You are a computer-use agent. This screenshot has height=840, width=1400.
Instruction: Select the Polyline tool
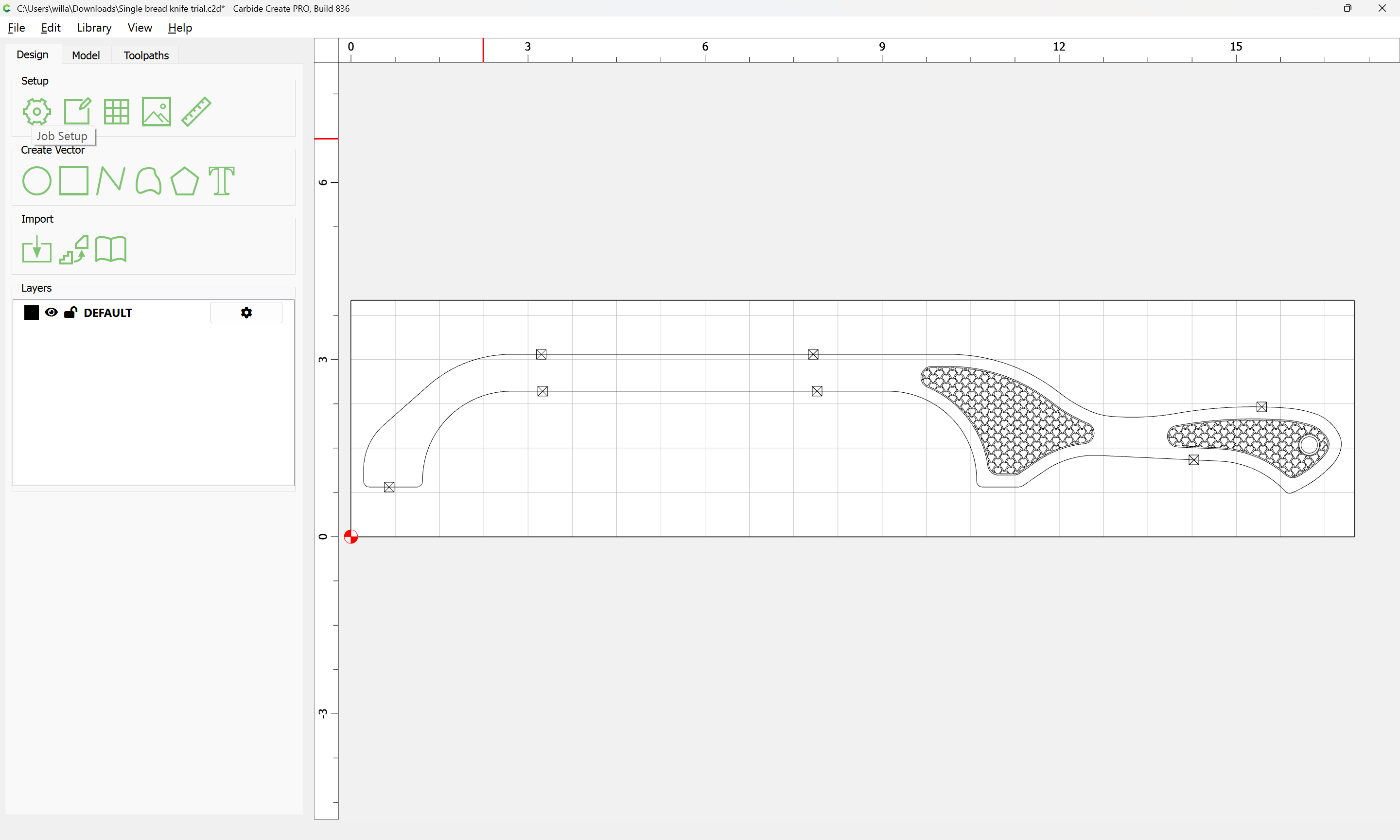[111, 181]
